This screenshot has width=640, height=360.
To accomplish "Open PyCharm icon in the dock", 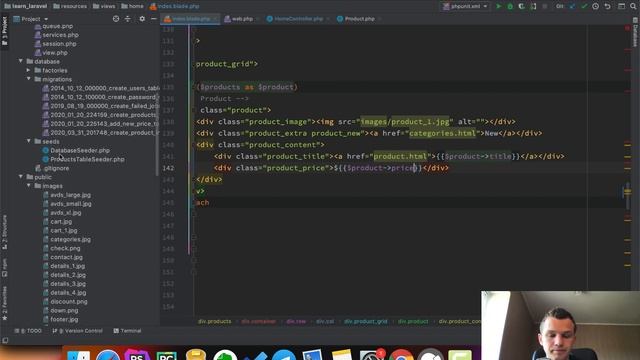I will 167,355.
